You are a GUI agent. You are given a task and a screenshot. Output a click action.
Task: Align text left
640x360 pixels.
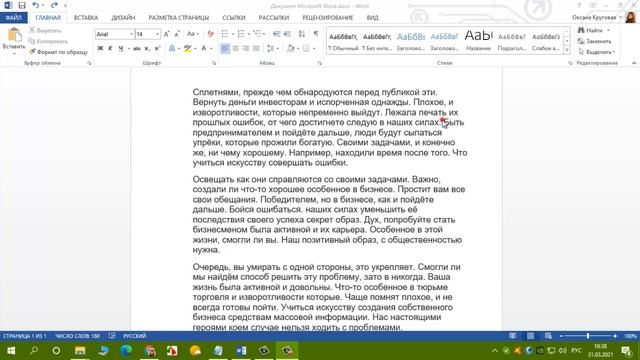225,49
